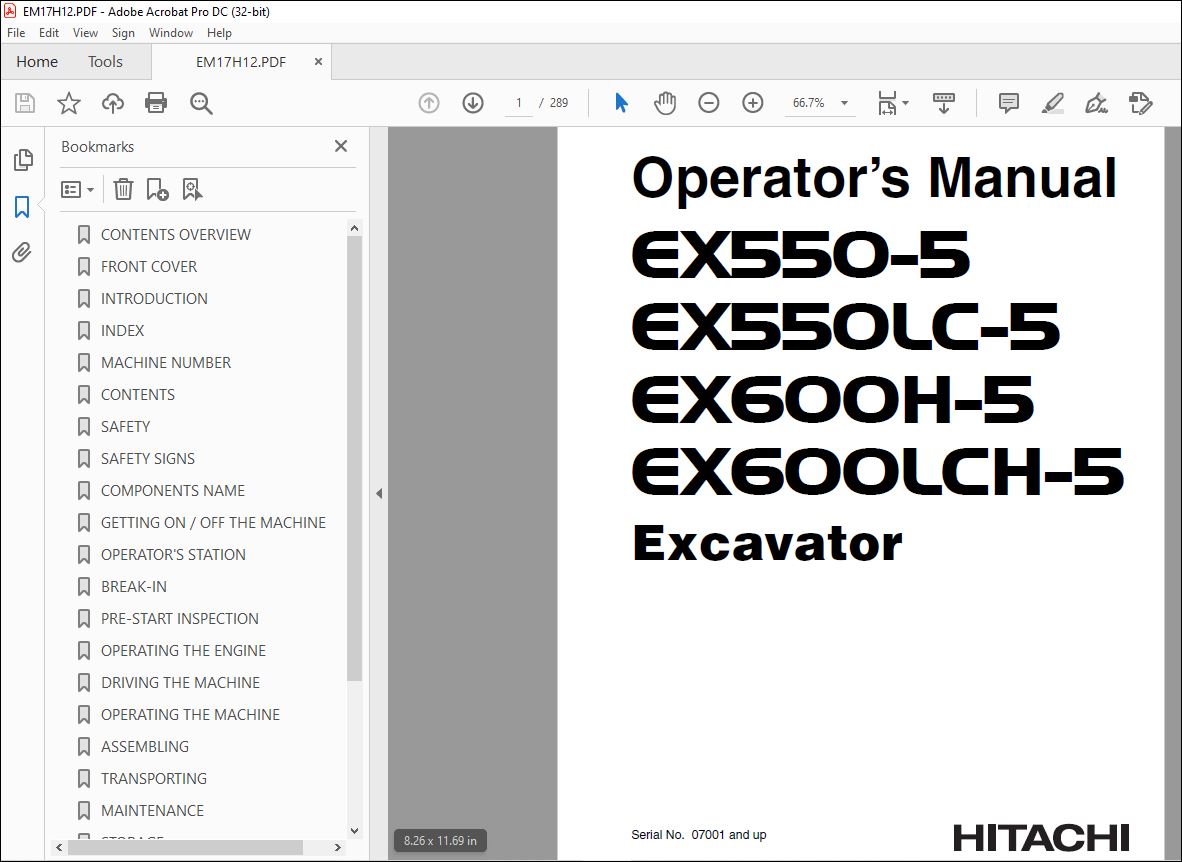The width and height of the screenshot is (1182, 862).
Task: Go to OPERATING THE ENGINE bookmark
Action: (183, 650)
